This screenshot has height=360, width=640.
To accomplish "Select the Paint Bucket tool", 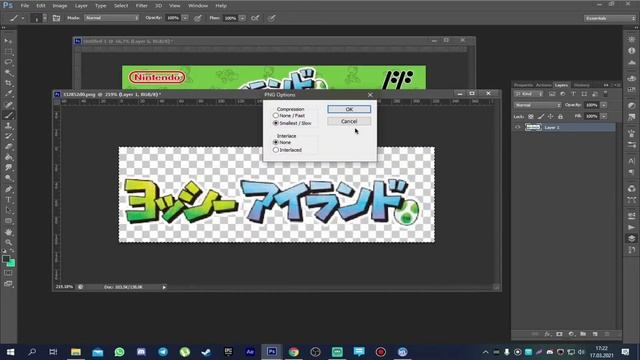I will tap(8, 158).
